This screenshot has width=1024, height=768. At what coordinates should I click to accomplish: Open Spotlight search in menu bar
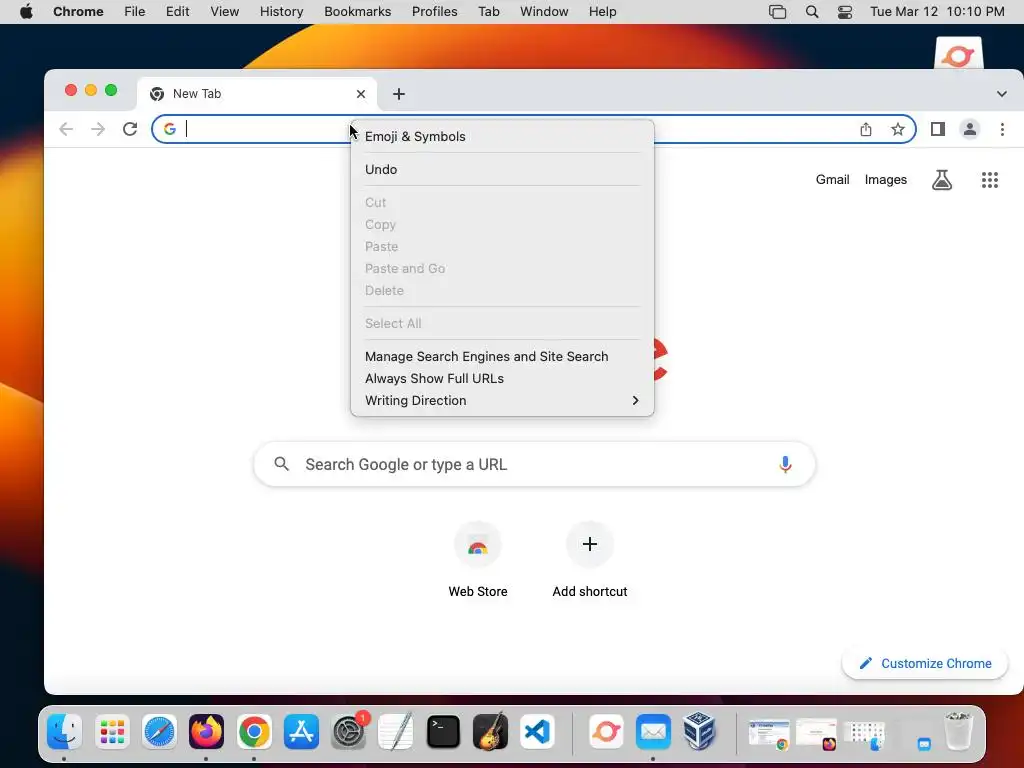tap(812, 12)
